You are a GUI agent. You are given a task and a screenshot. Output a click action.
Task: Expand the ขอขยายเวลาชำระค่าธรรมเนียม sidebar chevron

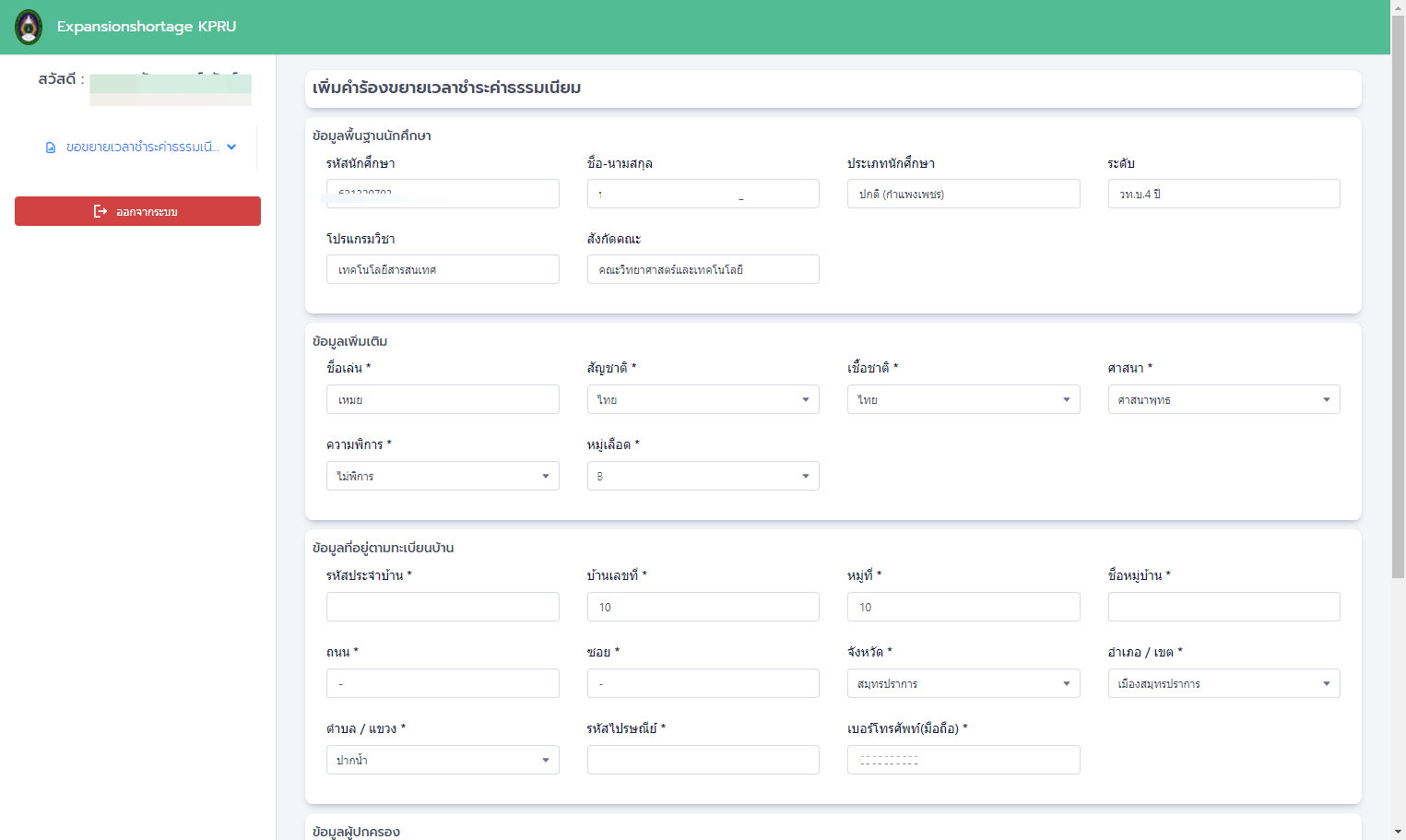pos(231,147)
